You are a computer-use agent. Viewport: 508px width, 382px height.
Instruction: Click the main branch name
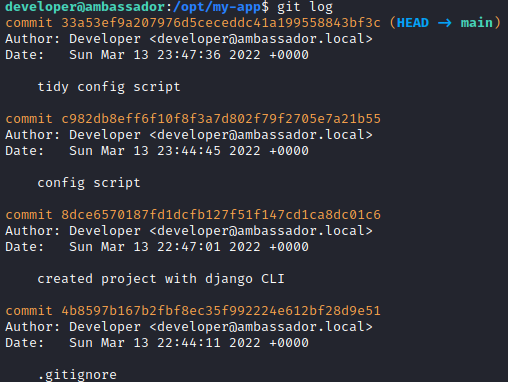pos(476,23)
